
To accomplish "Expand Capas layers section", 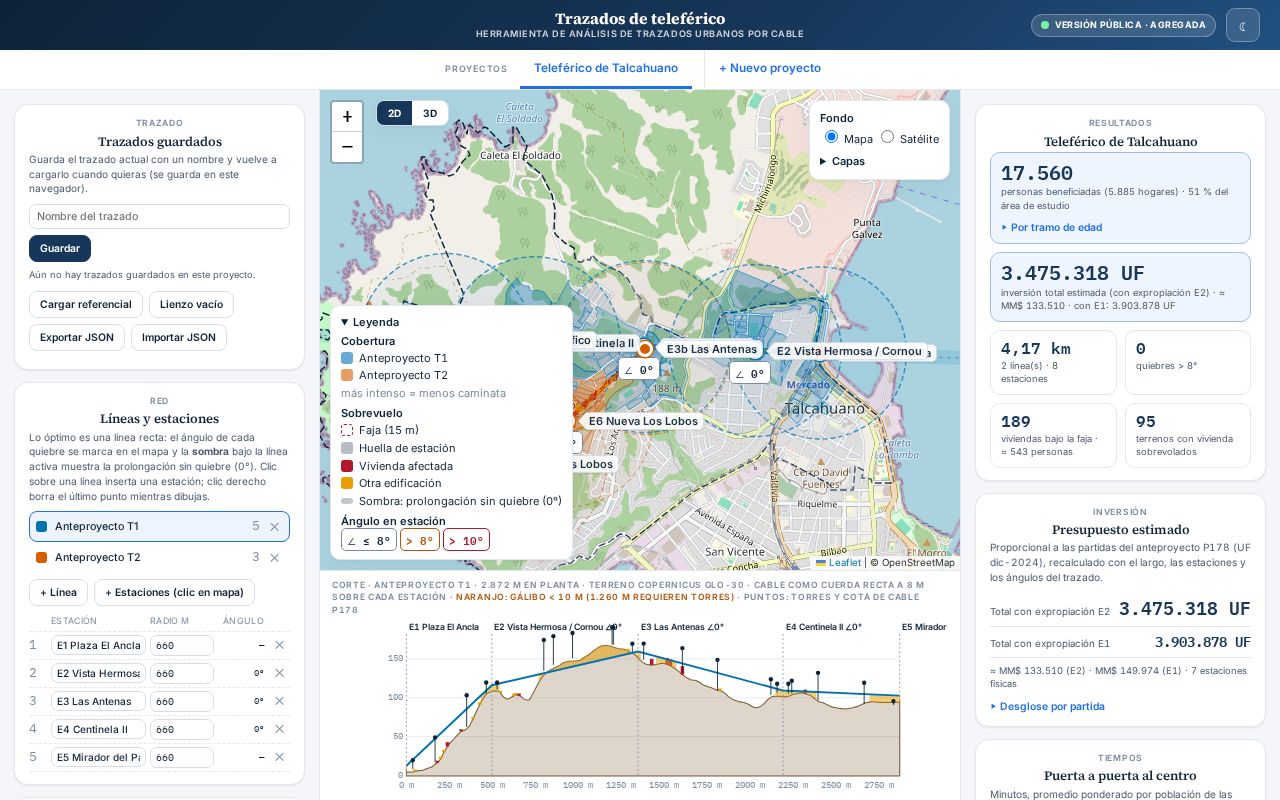I will pos(842,161).
